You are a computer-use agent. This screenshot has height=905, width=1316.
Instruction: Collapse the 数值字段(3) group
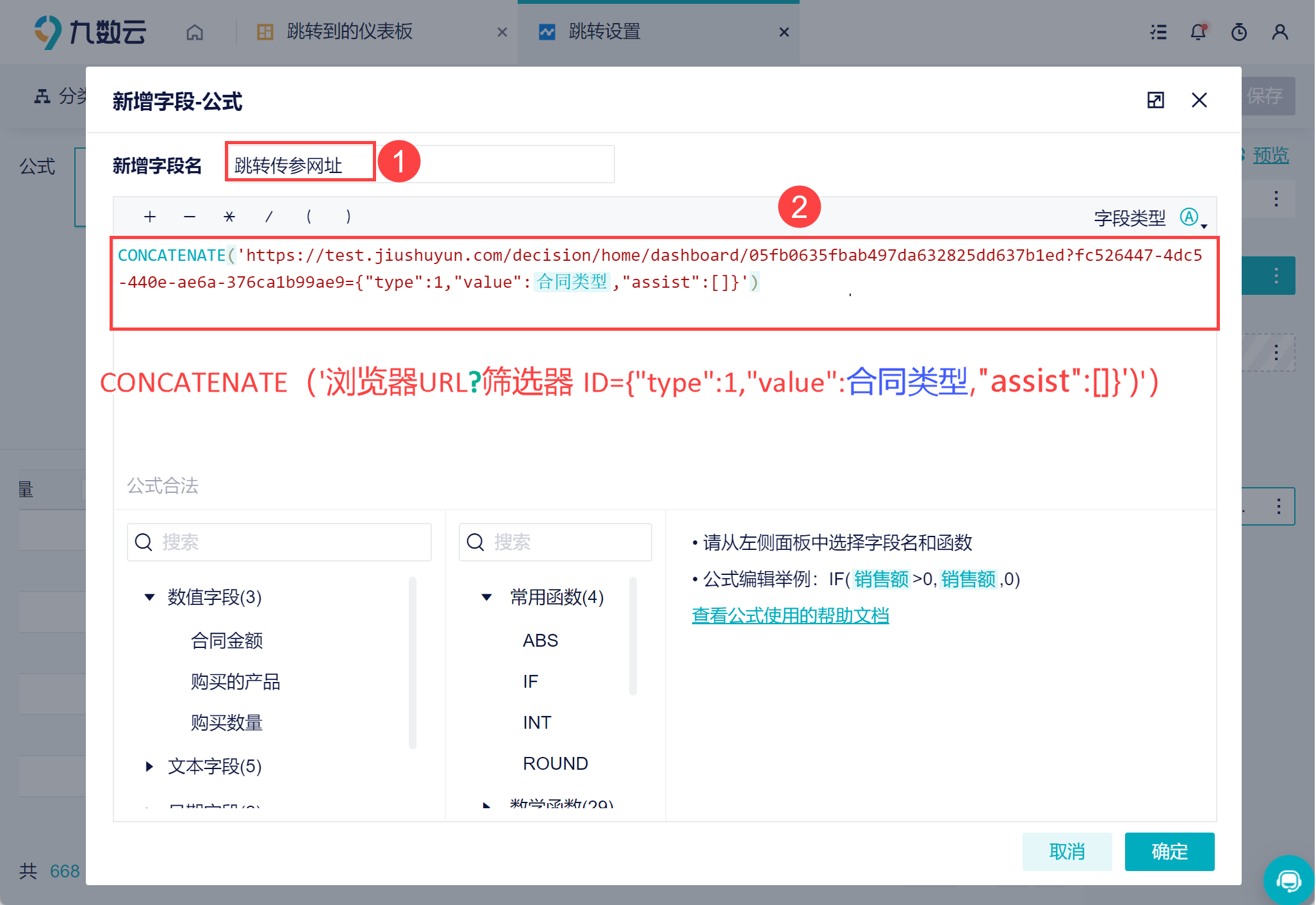pos(149,597)
